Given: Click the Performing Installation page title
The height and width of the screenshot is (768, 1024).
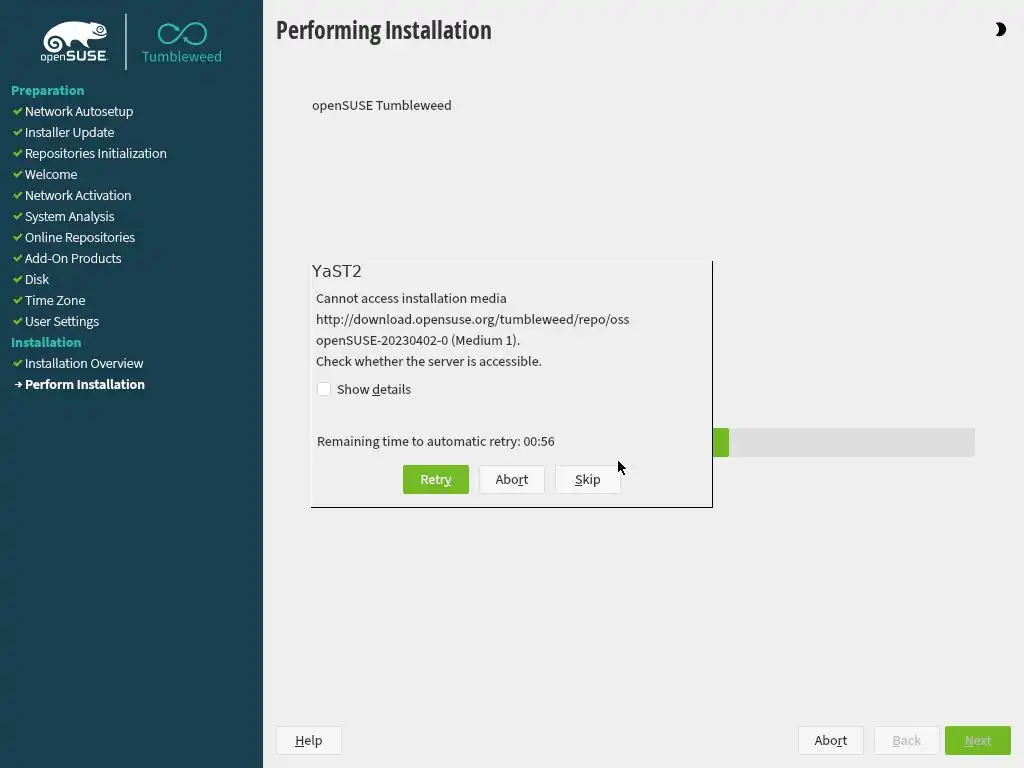Looking at the screenshot, I should [384, 31].
